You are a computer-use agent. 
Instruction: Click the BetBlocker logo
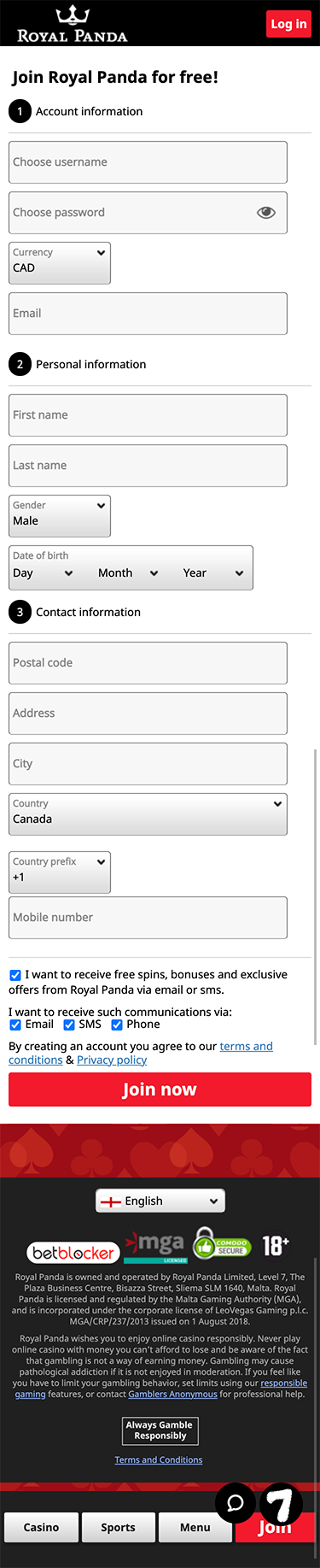tap(73, 1253)
